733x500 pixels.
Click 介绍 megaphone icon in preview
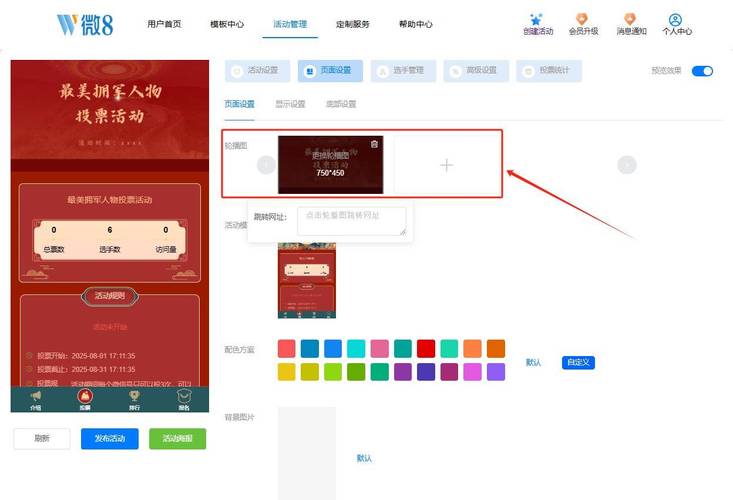pyautogui.click(x=36, y=397)
